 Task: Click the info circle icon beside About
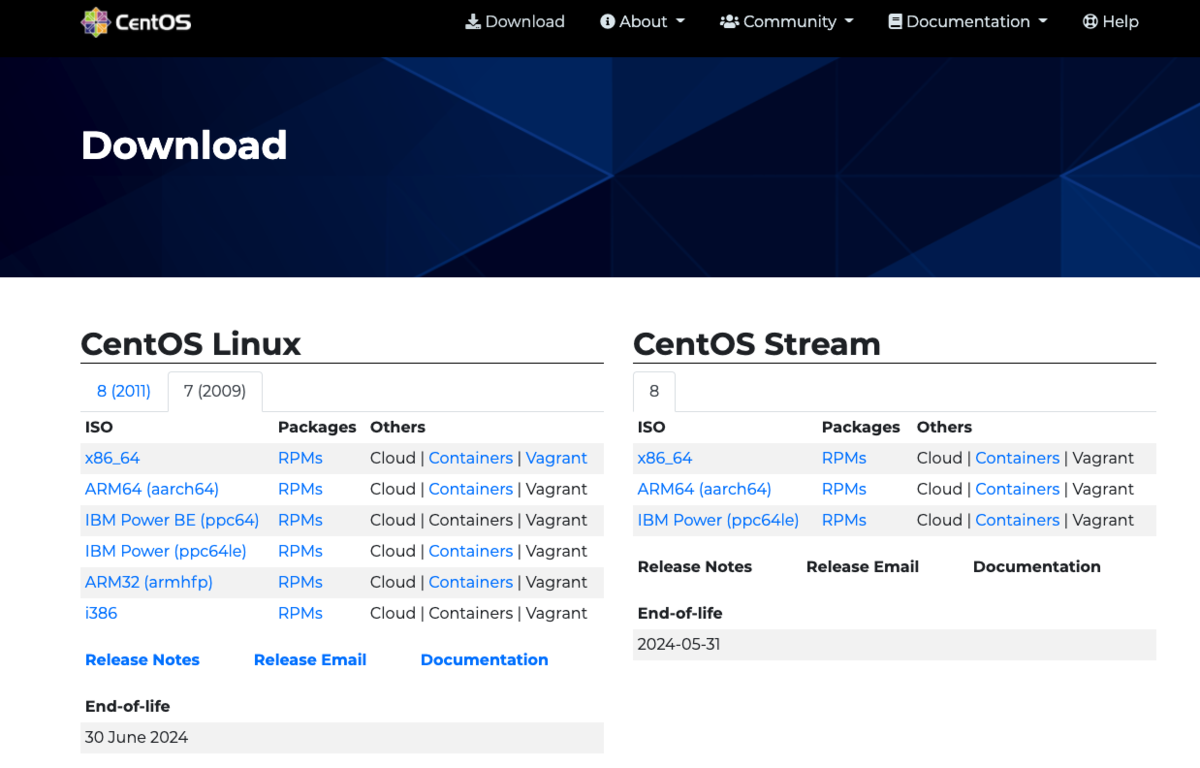point(607,22)
